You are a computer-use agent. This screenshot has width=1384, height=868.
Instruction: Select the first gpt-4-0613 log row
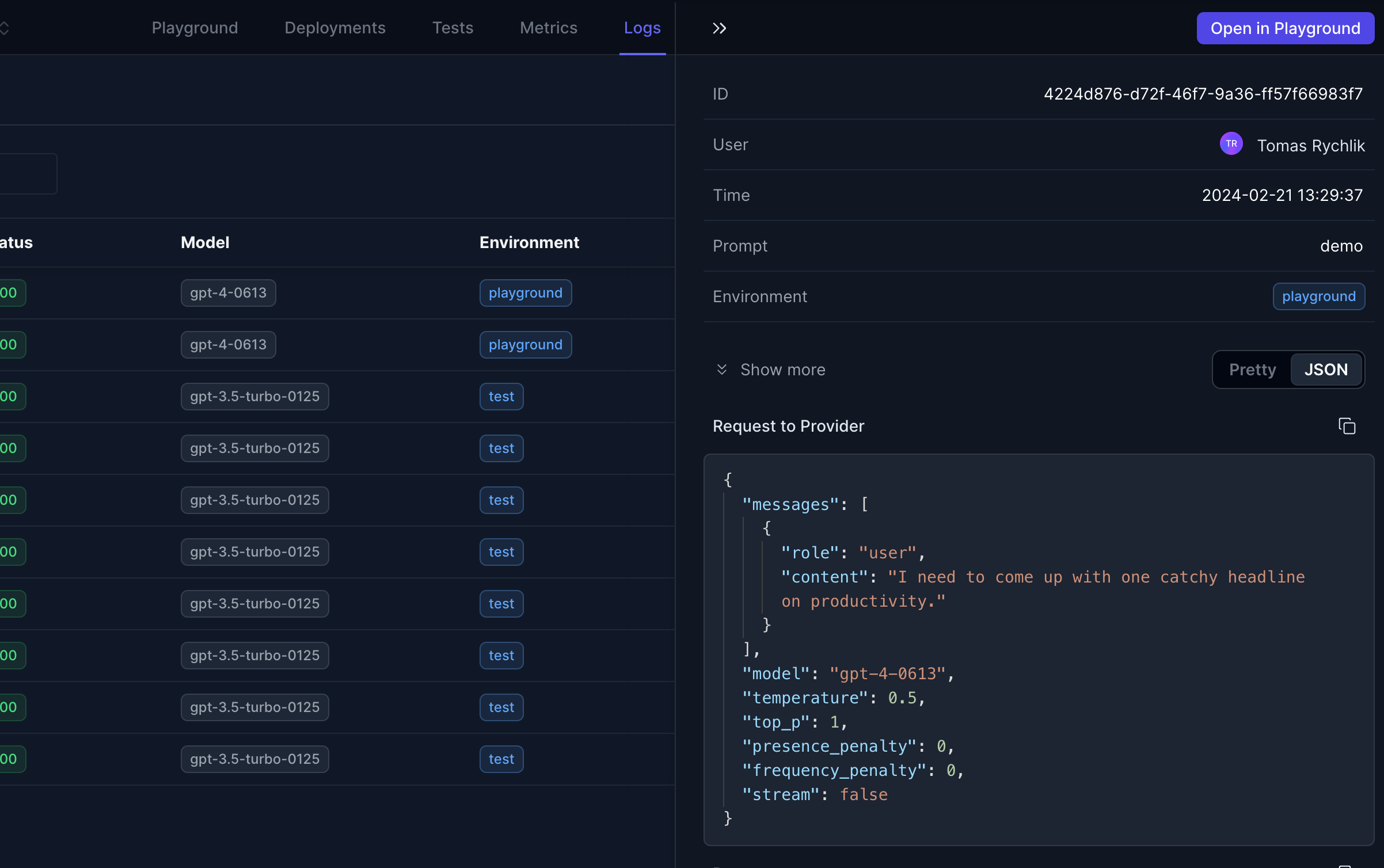click(x=337, y=293)
